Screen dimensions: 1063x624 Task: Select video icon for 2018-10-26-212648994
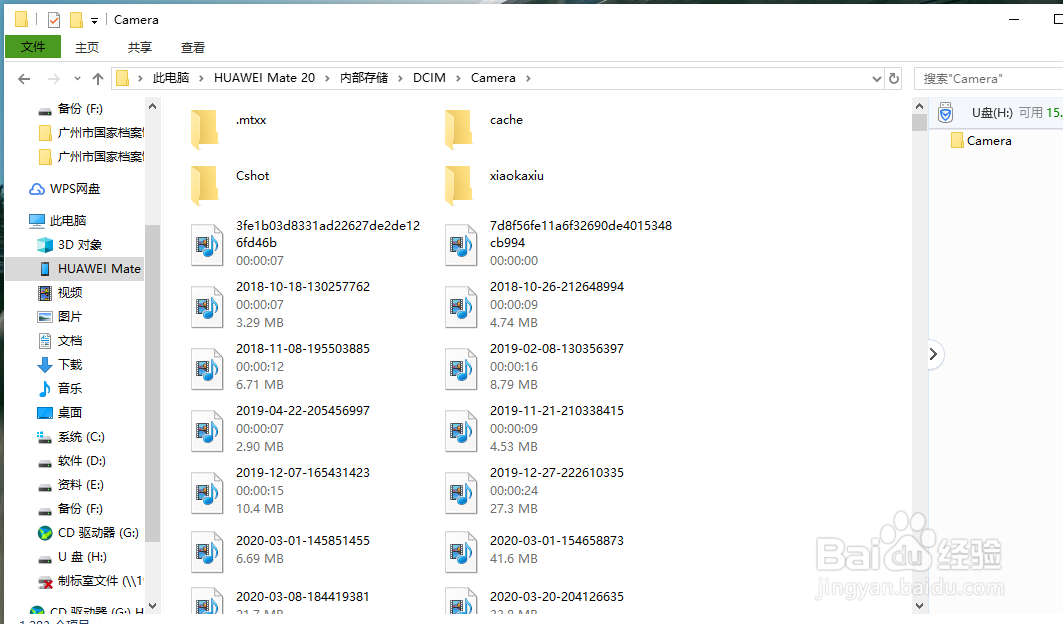click(461, 307)
